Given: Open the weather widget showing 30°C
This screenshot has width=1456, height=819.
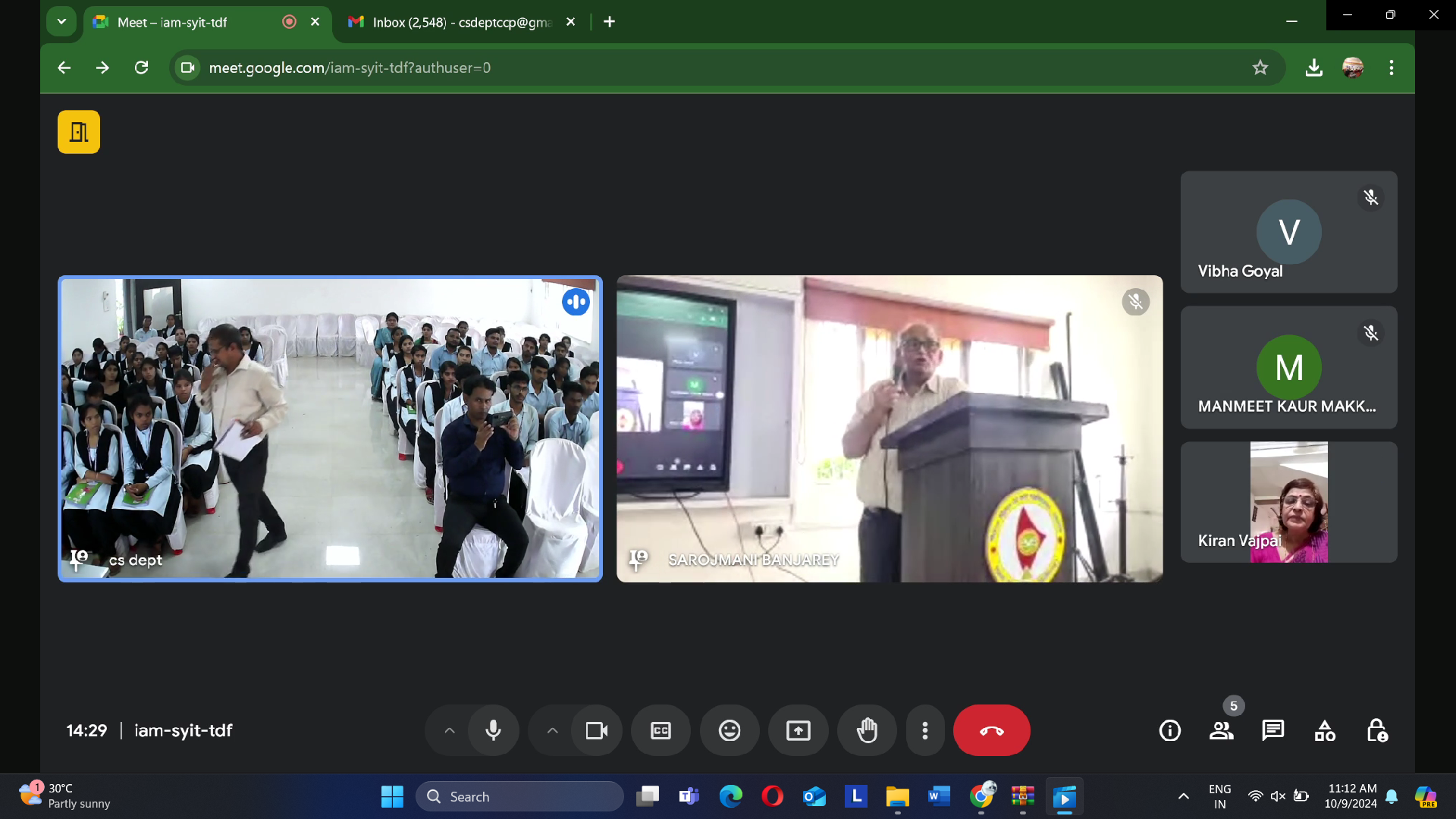Looking at the screenshot, I should [x=66, y=796].
